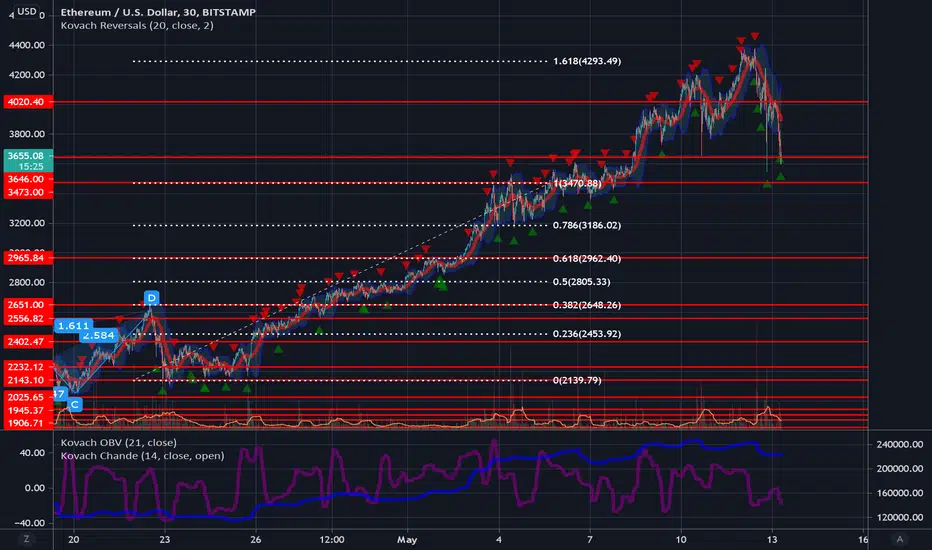The width and height of the screenshot is (932, 550).
Task: Select the Kovach OBV indicator legend
Action: [x=118, y=442]
